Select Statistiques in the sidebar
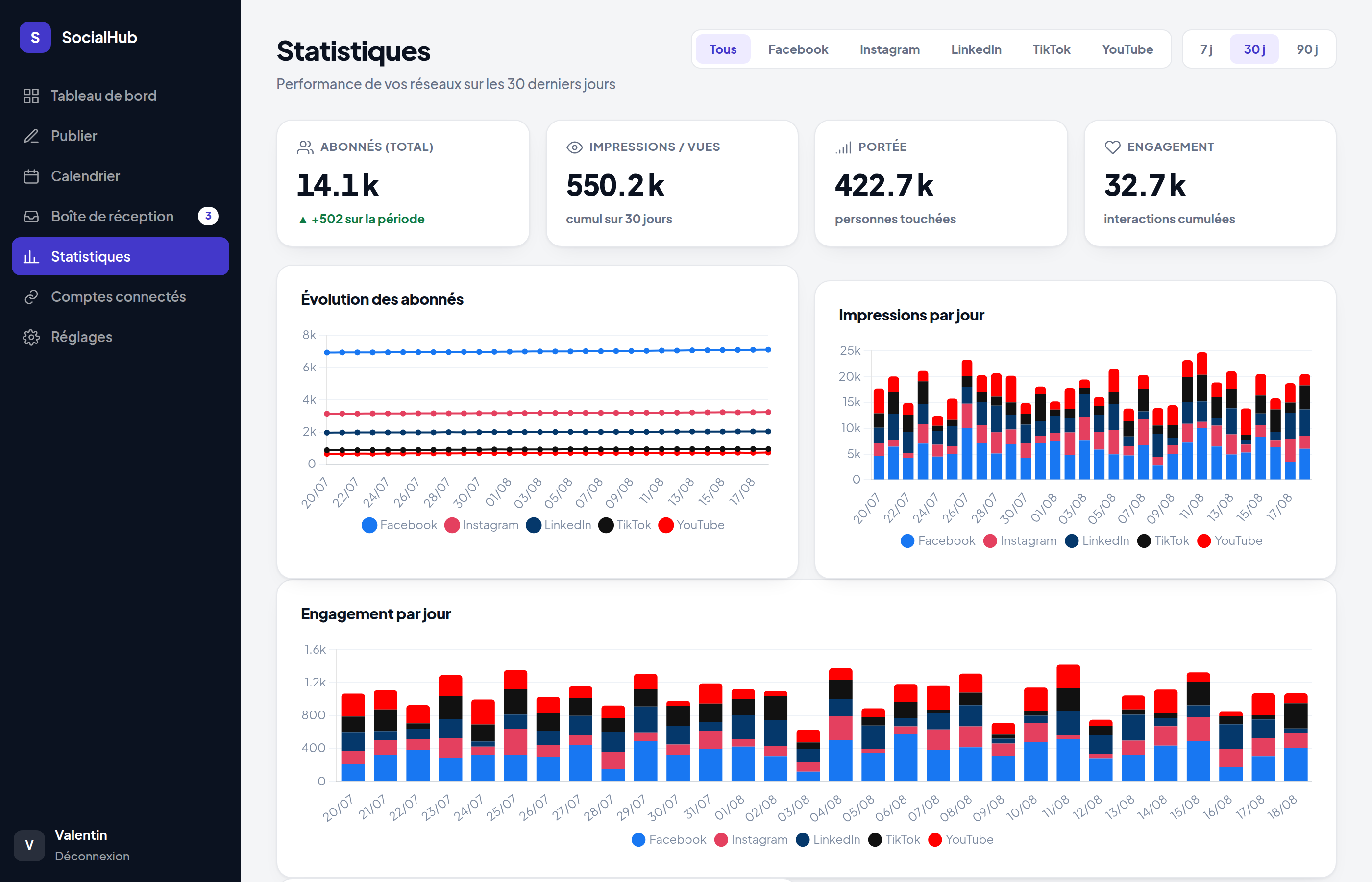Viewport: 1372px width, 882px height. click(120, 256)
